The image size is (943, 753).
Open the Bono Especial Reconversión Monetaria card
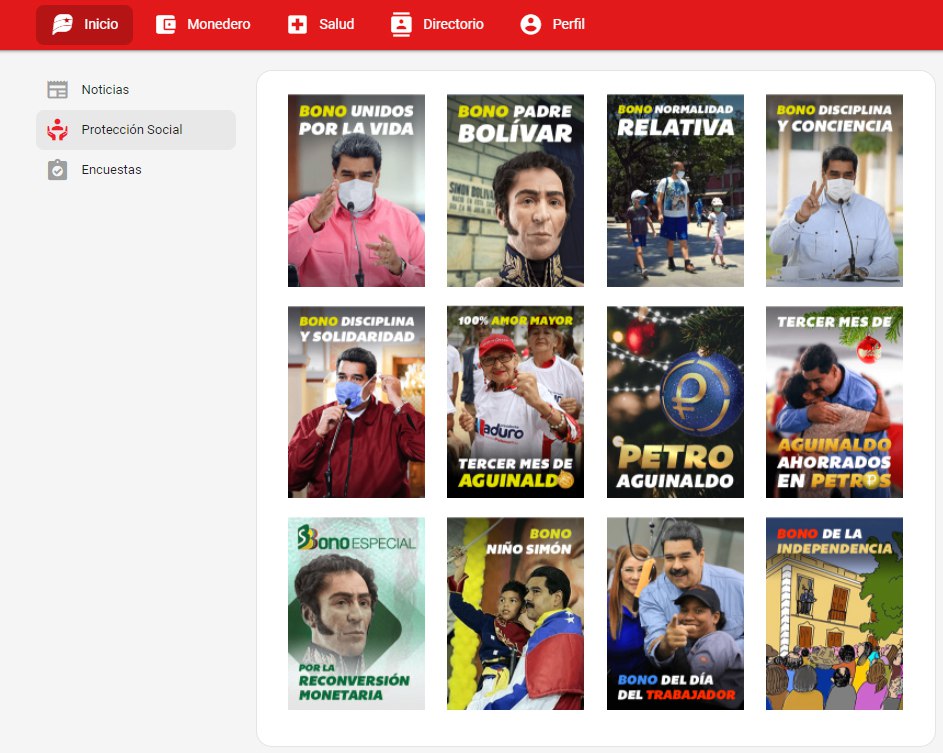[357, 613]
